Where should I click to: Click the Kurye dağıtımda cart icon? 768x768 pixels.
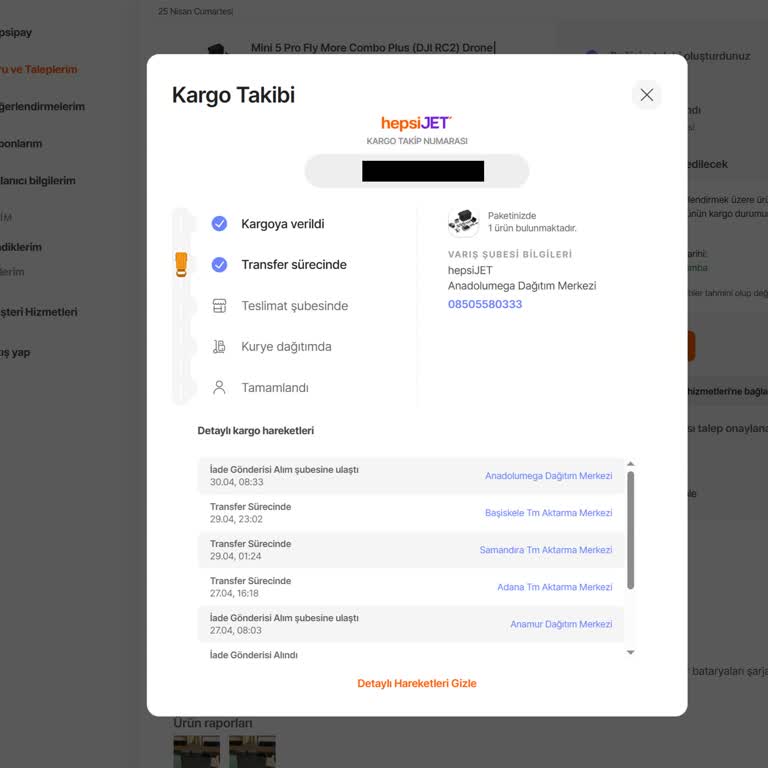(x=219, y=346)
